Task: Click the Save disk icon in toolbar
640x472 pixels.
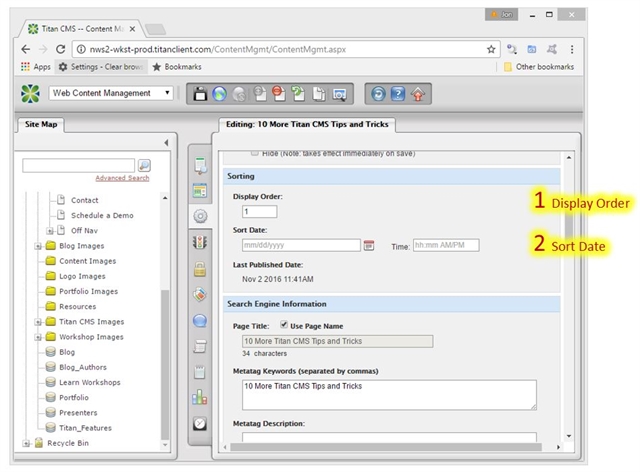Action: pyautogui.click(x=200, y=94)
